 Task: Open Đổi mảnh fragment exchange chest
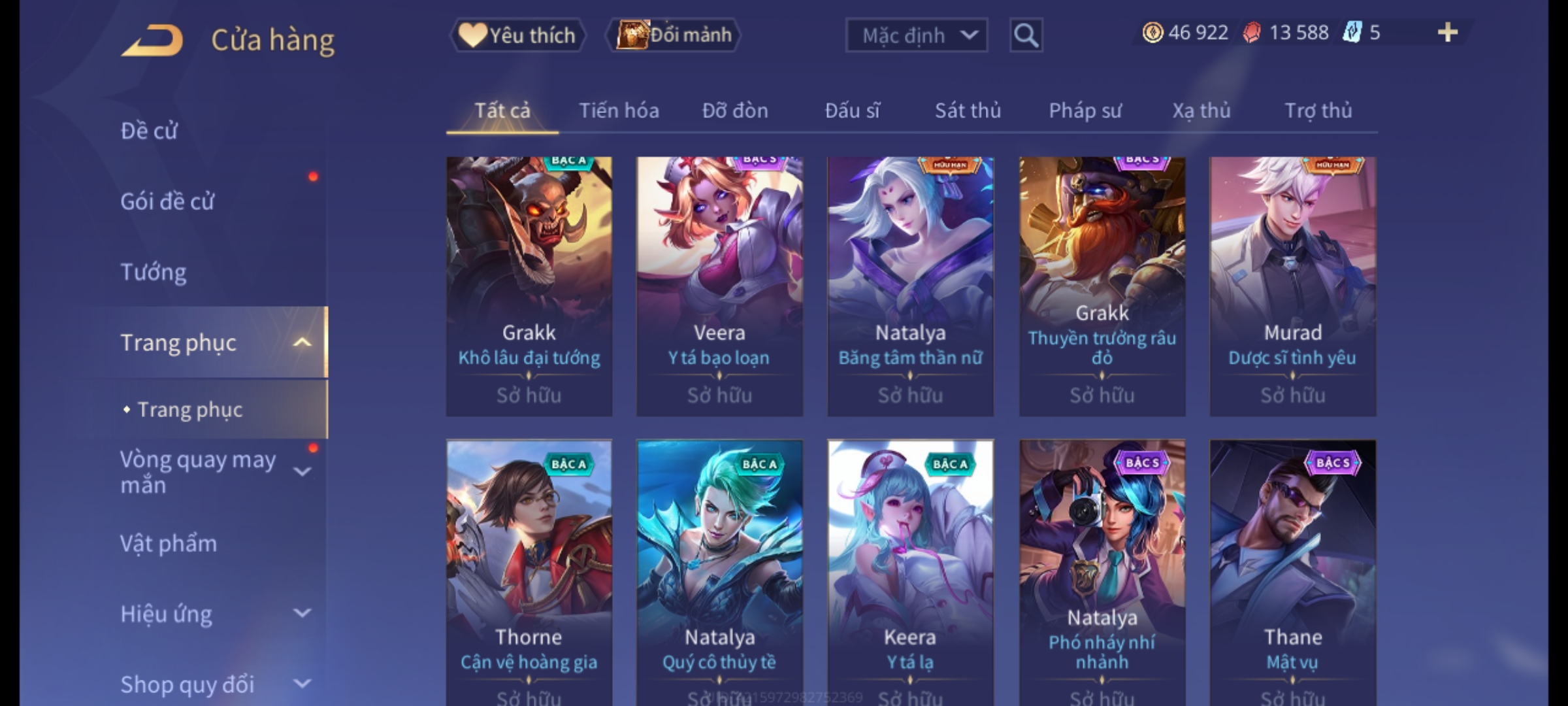[674, 35]
